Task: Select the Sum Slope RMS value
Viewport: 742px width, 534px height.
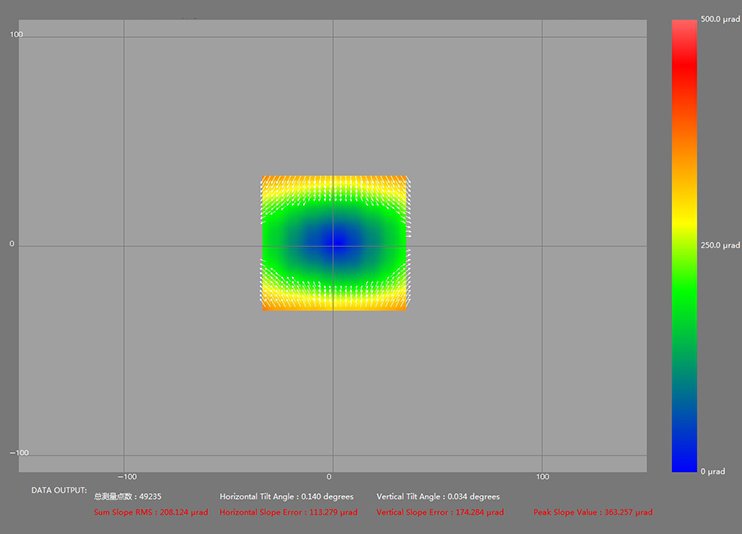Action: click(x=151, y=512)
